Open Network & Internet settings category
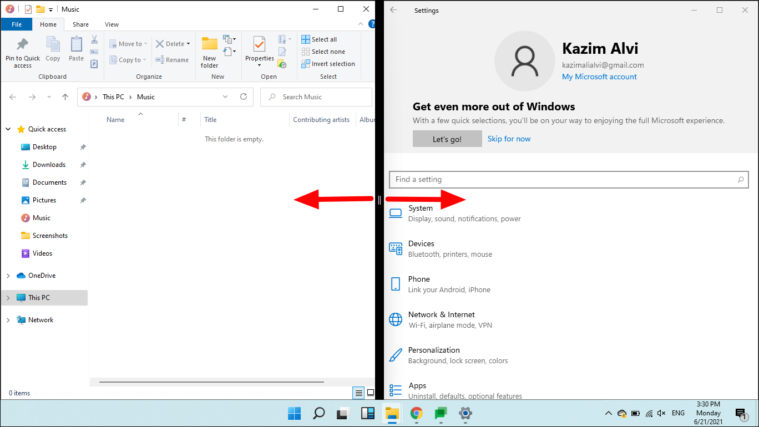Image resolution: width=759 pixels, height=427 pixels. click(x=440, y=320)
